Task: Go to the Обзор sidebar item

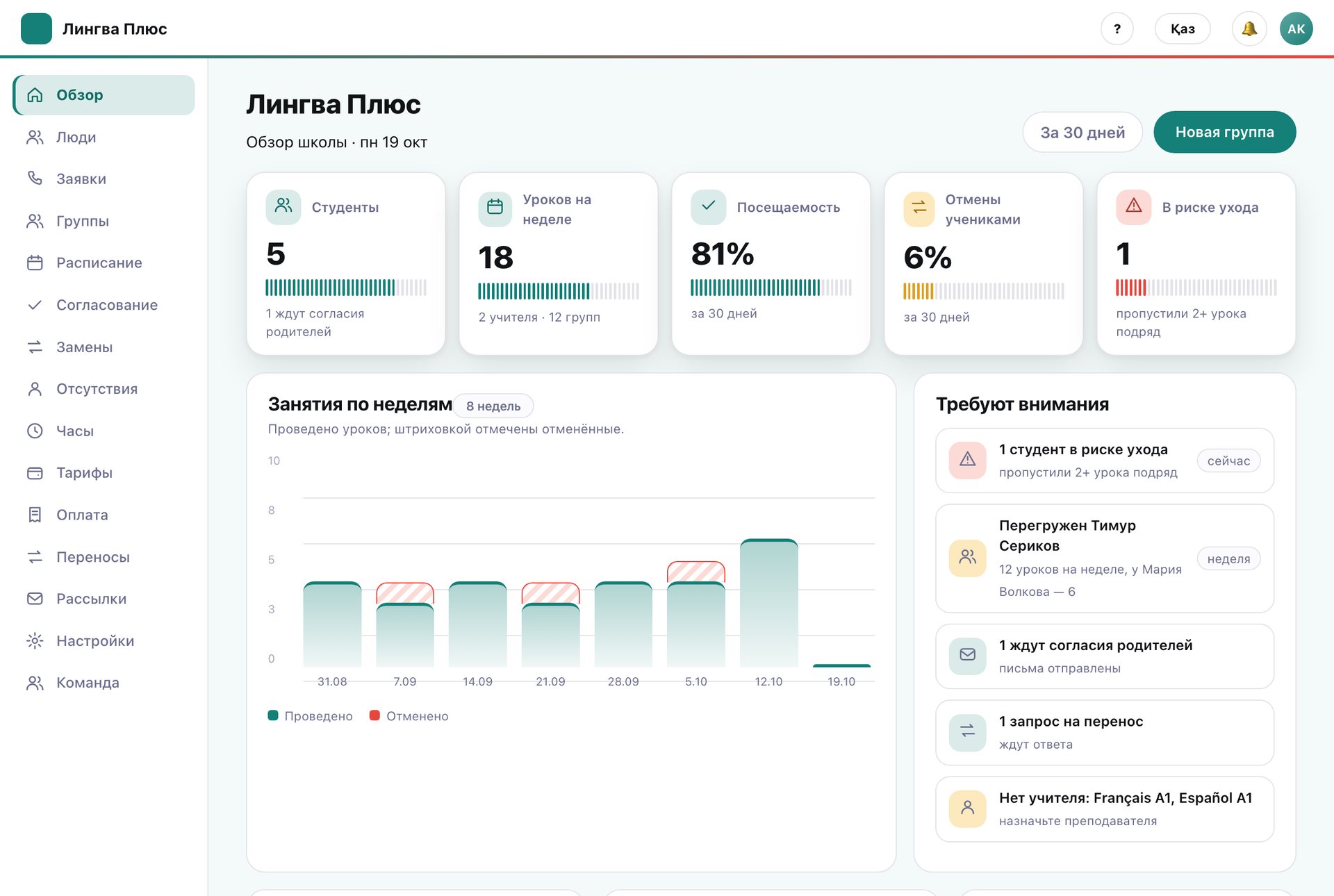Action: tap(104, 95)
